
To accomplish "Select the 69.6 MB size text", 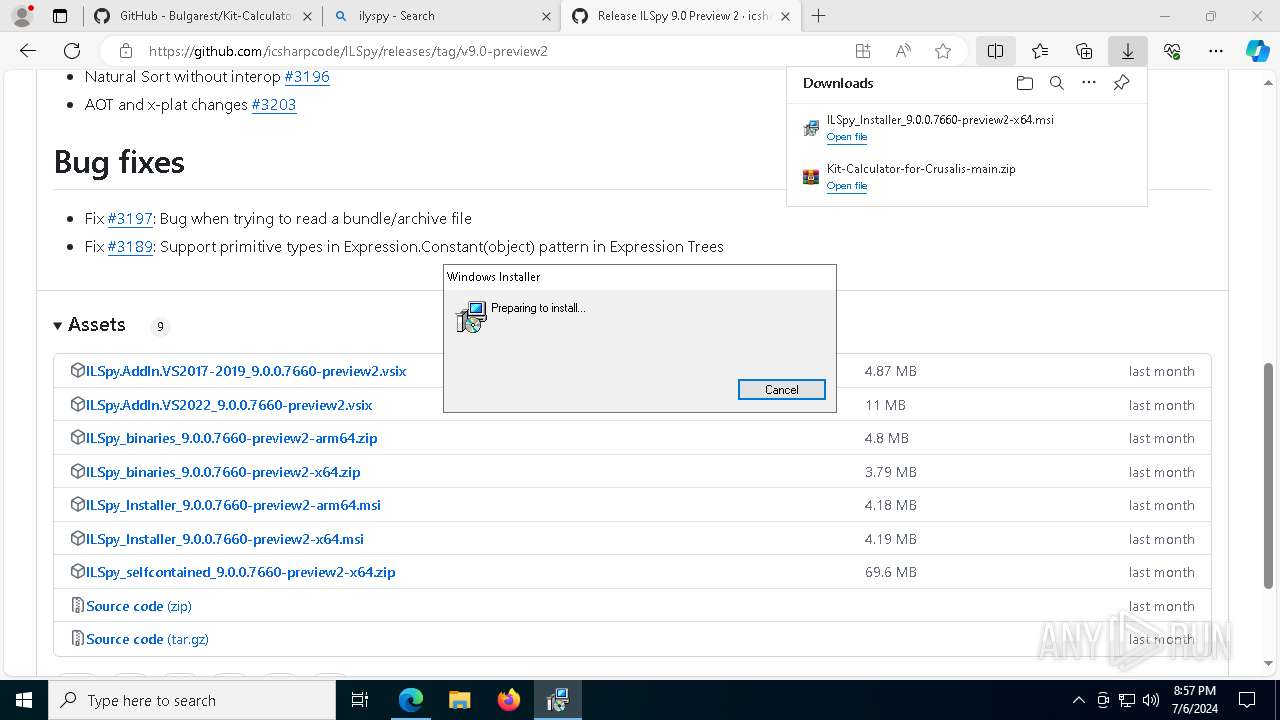I will pyautogui.click(x=891, y=572).
